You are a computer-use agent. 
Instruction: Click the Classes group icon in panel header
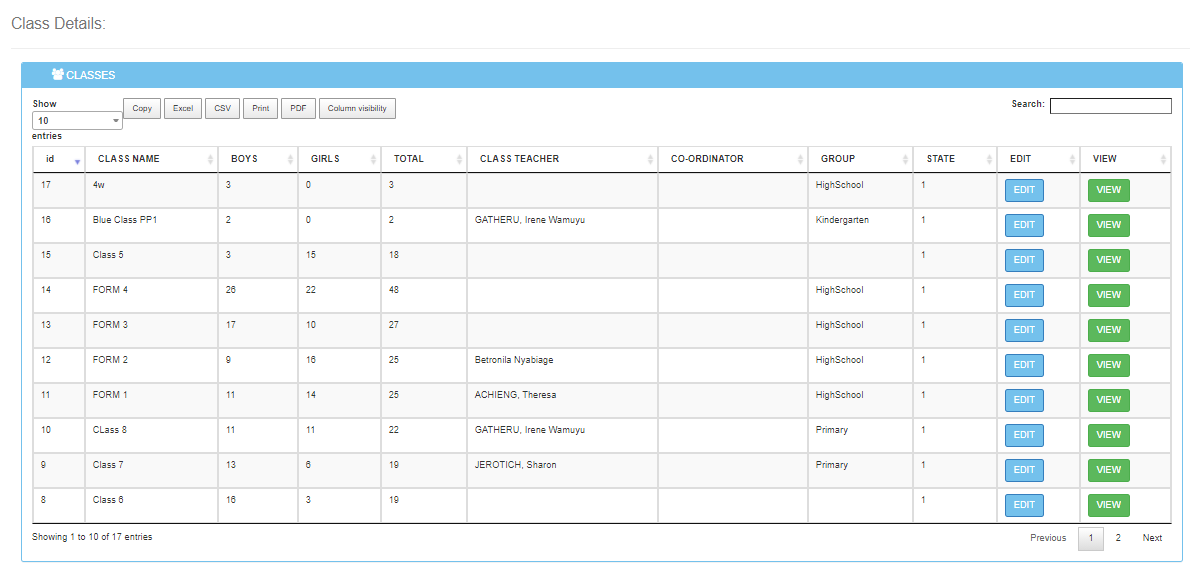click(x=57, y=75)
